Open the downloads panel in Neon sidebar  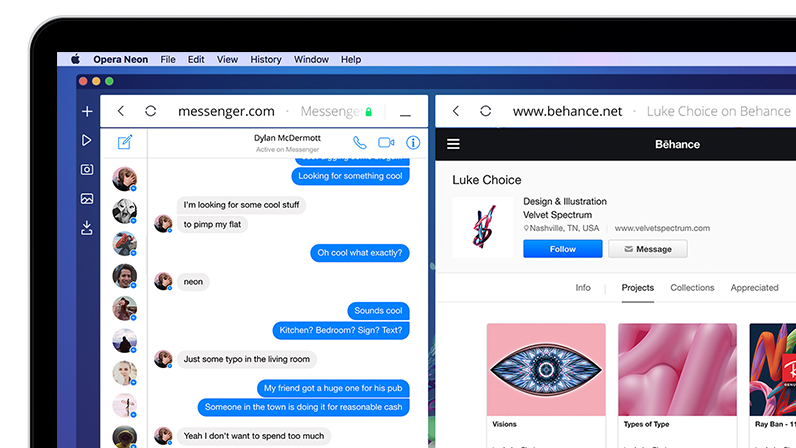(87, 228)
